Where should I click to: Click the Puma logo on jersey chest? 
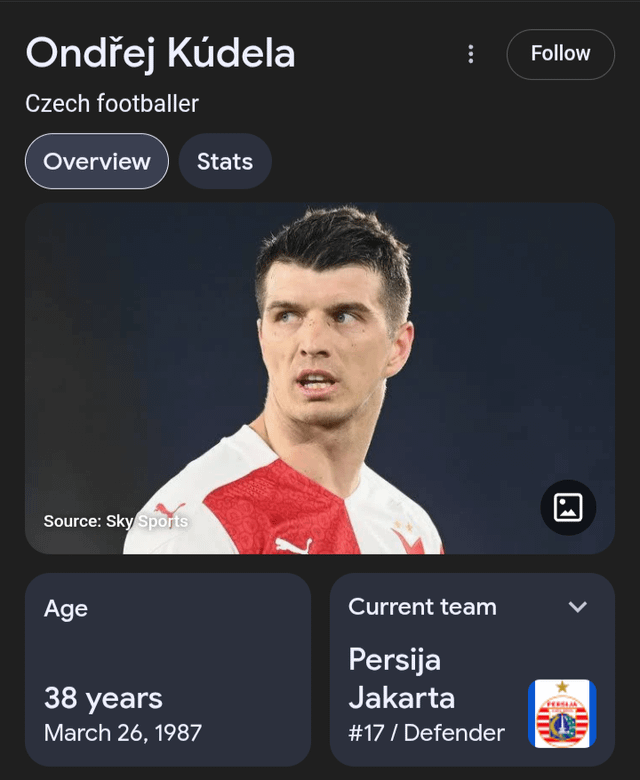[294, 545]
